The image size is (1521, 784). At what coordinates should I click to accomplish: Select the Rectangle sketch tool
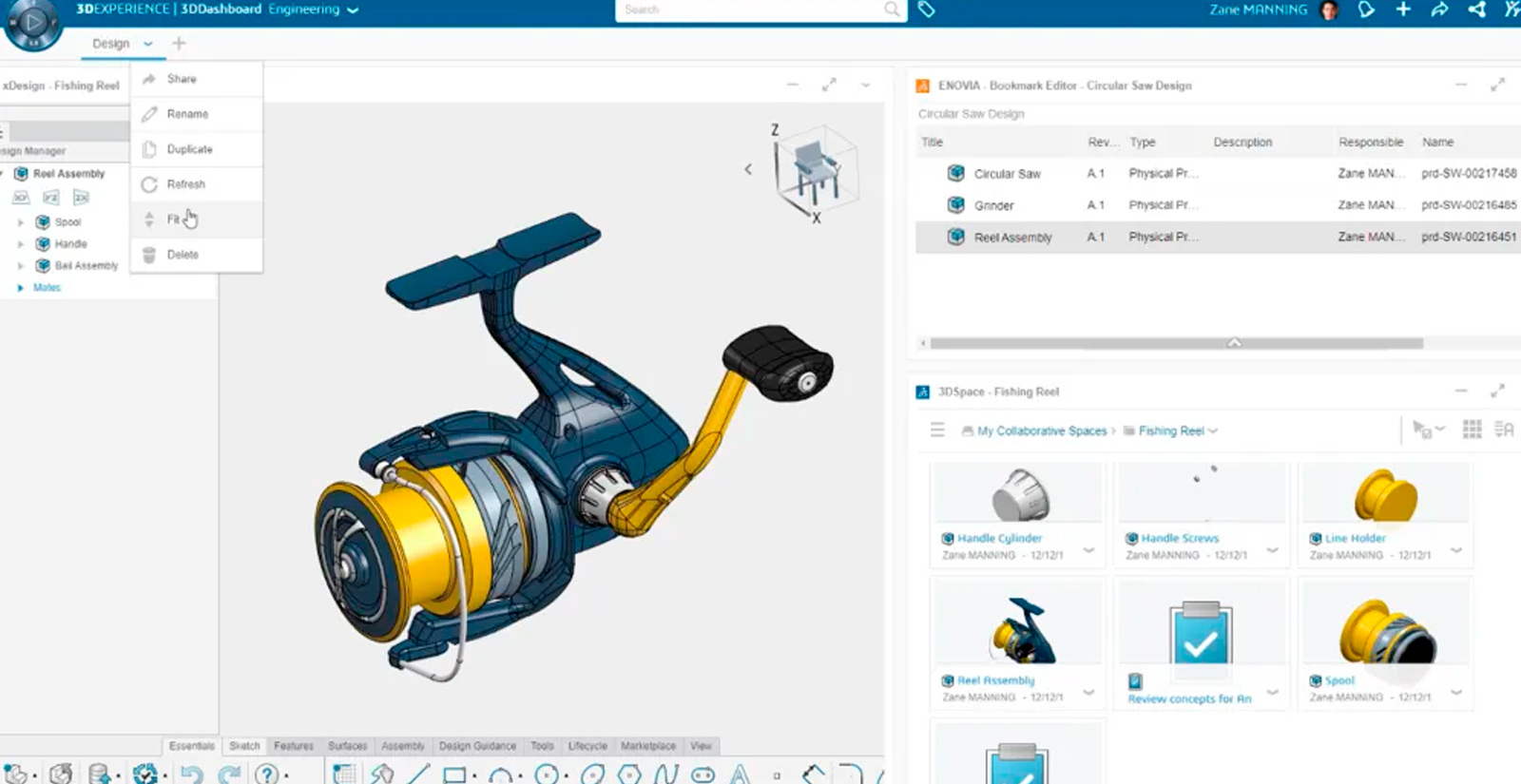point(454,774)
